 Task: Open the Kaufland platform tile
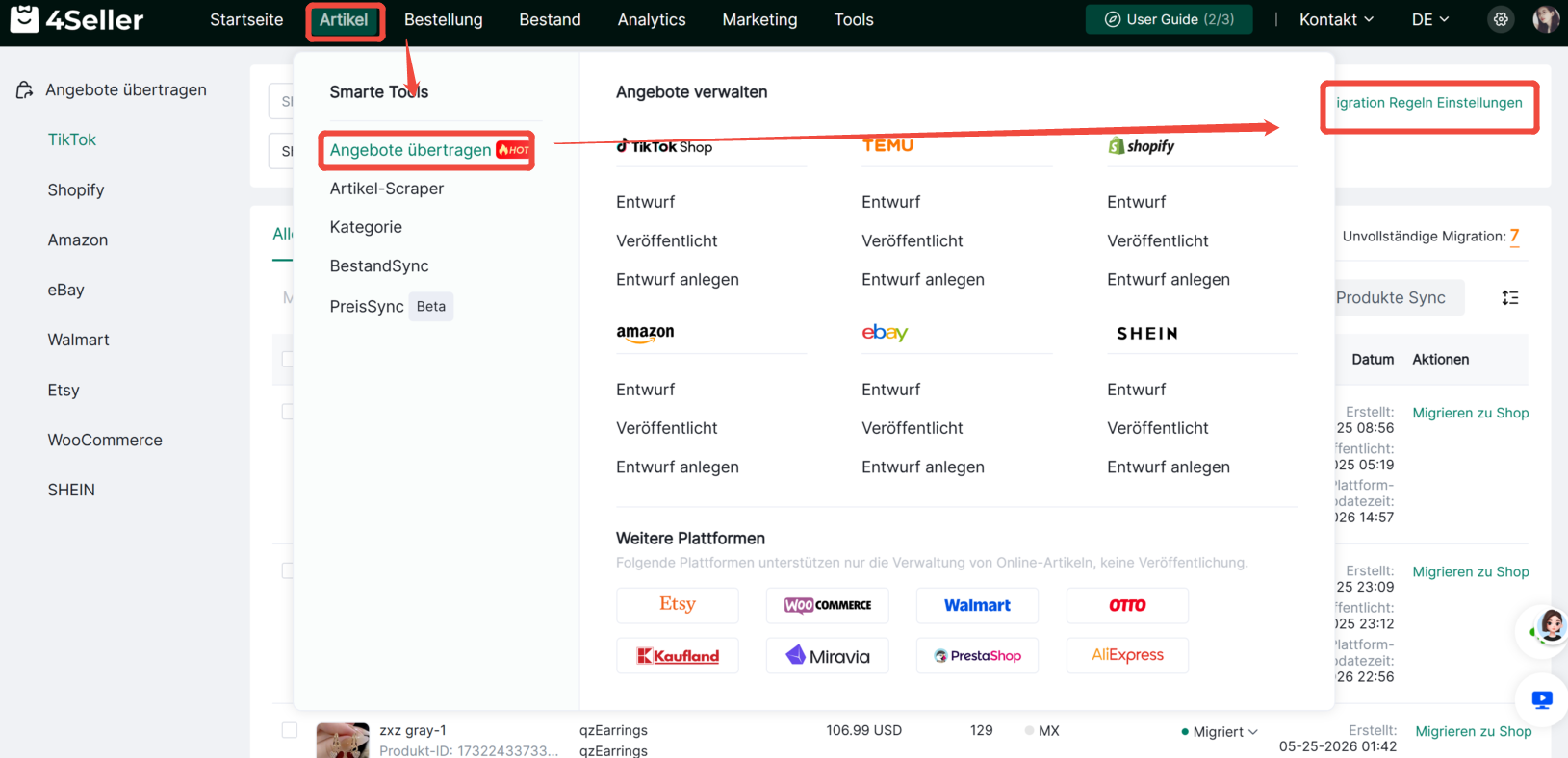pos(678,656)
